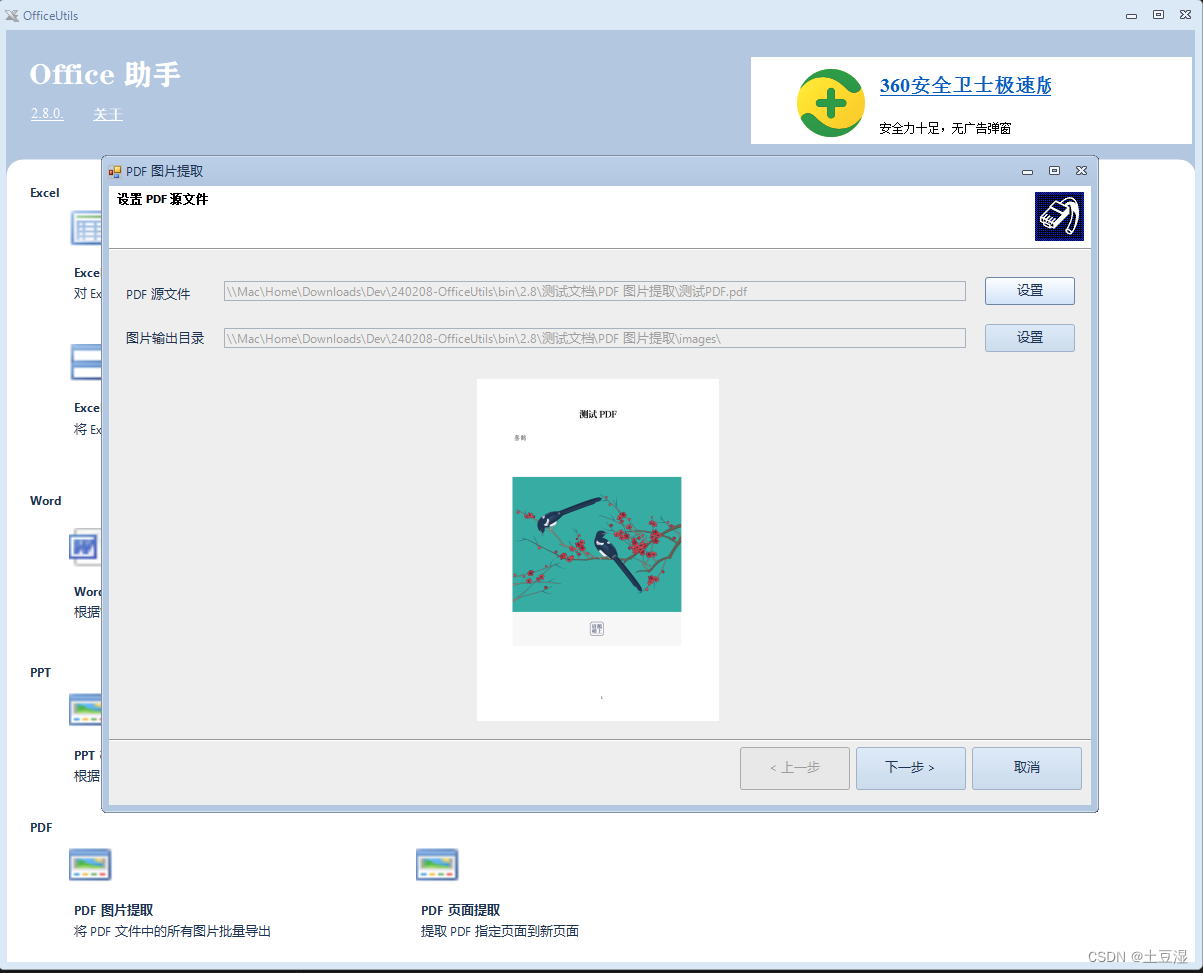
Task: Click the 图片输出目录 path field
Action: click(x=595, y=338)
